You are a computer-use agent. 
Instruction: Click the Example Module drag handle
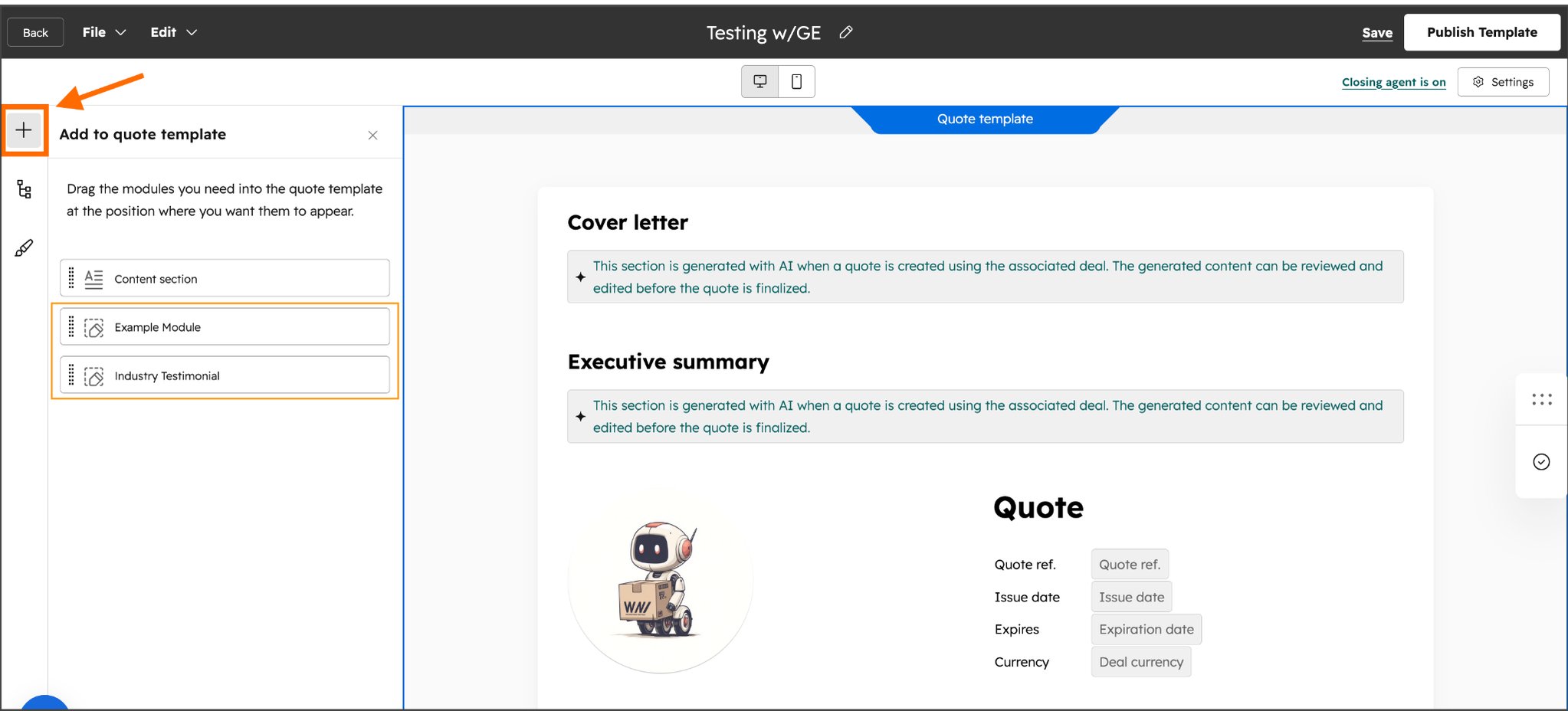(x=71, y=326)
